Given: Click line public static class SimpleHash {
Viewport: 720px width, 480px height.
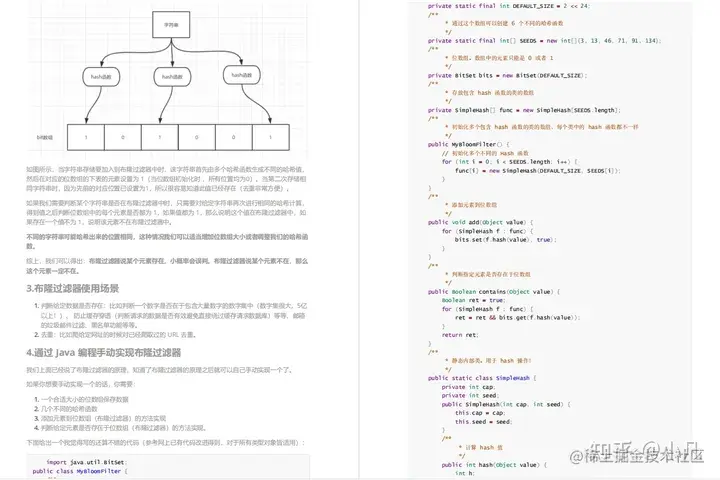Looking at the screenshot, I should tap(482, 378).
